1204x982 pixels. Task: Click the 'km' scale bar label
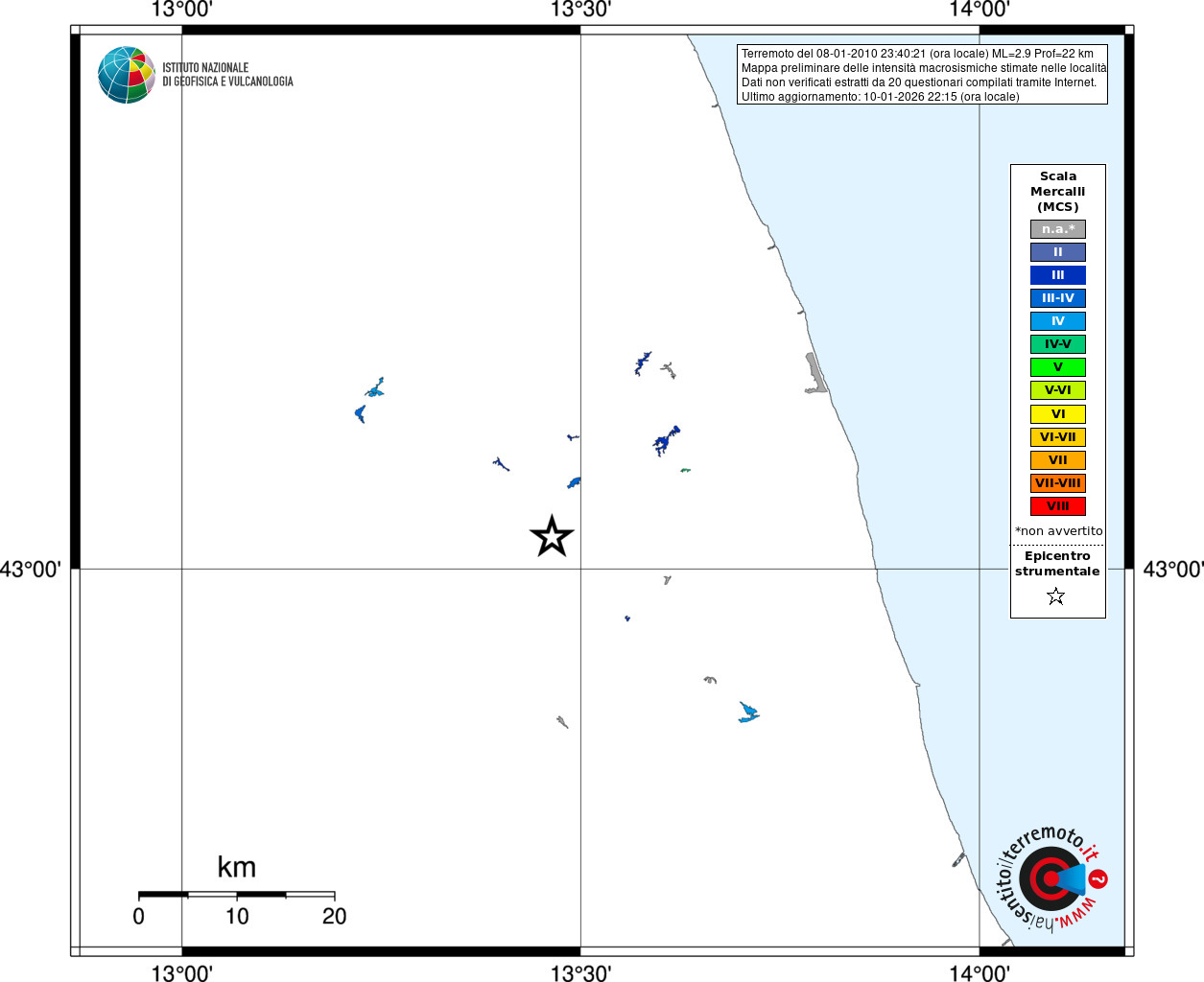click(236, 867)
